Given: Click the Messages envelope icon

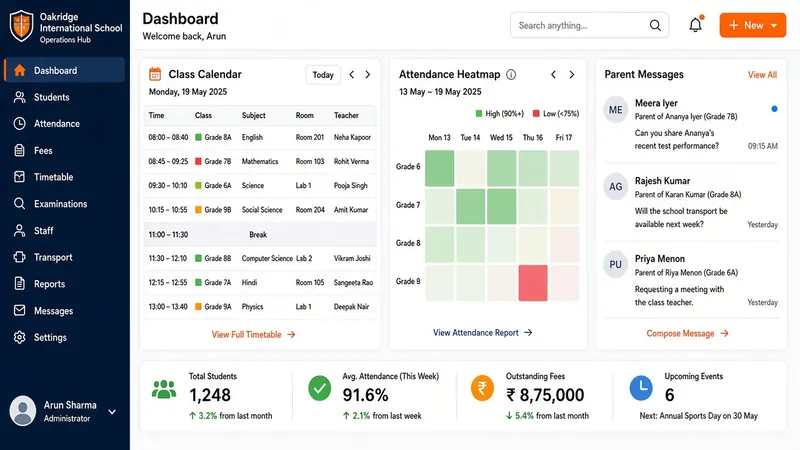Looking at the screenshot, I should click(19, 311).
